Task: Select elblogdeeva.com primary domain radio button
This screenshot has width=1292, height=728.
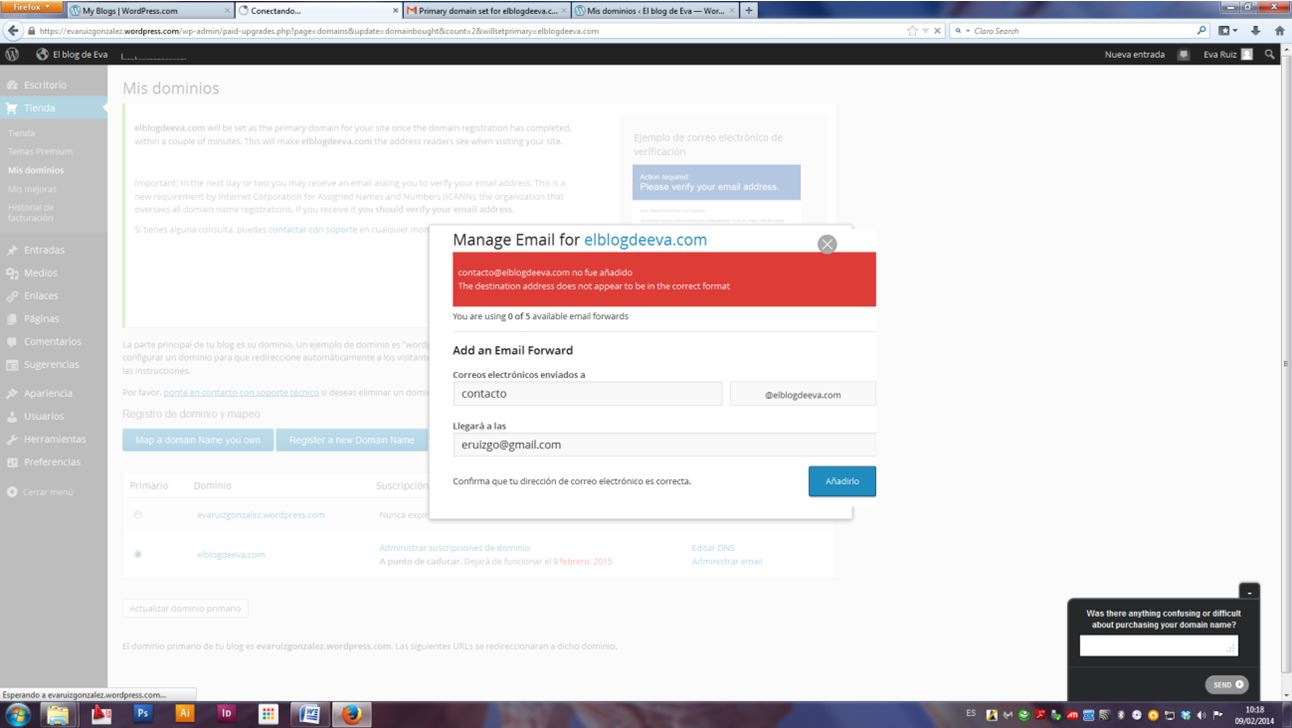Action: [138, 554]
